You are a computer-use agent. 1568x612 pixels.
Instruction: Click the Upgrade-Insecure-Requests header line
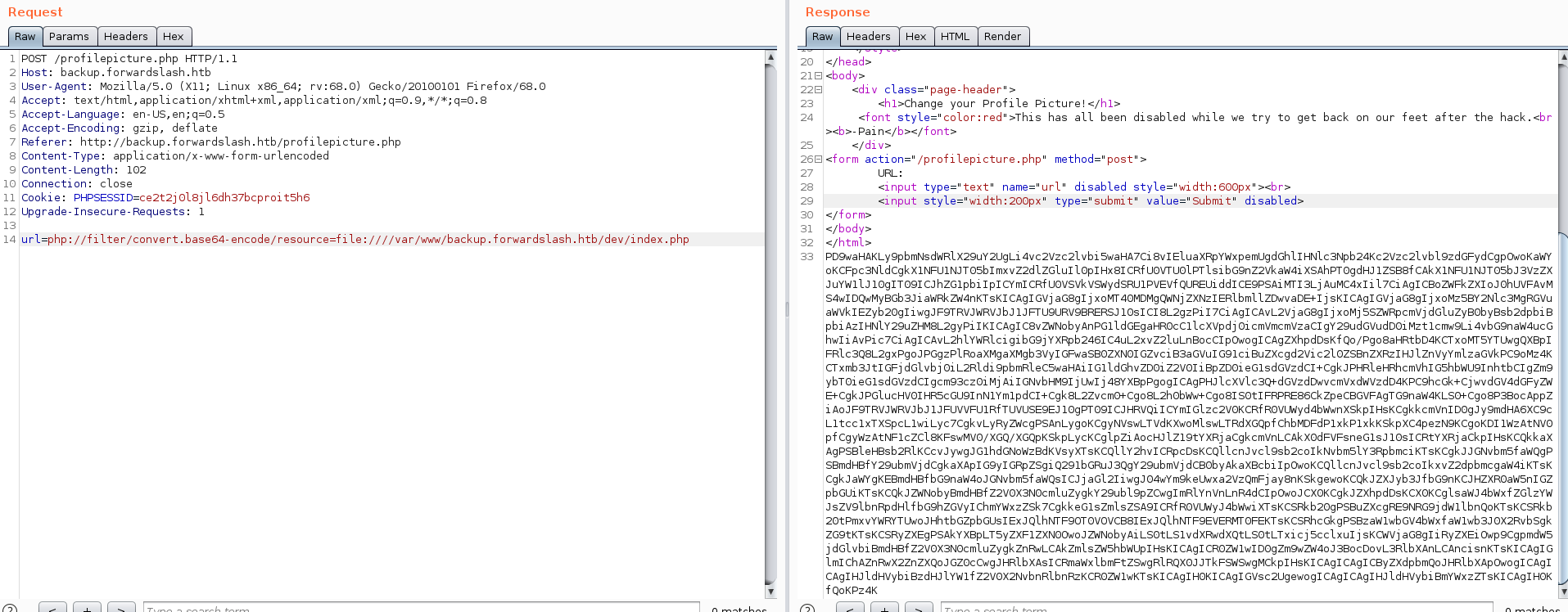point(113,212)
